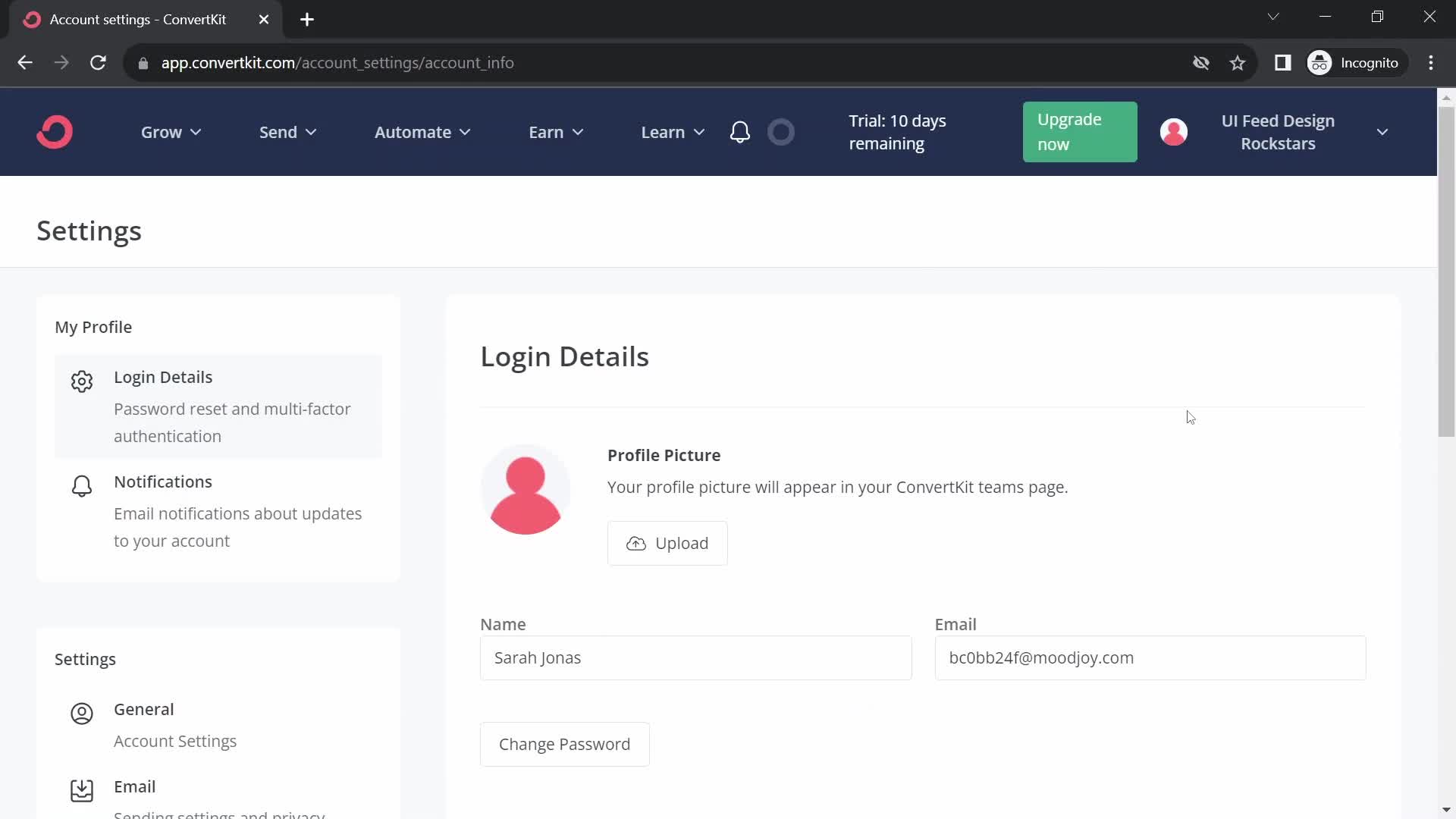1456x819 pixels.
Task: Click the General account person icon
Action: pyautogui.click(x=82, y=714)
